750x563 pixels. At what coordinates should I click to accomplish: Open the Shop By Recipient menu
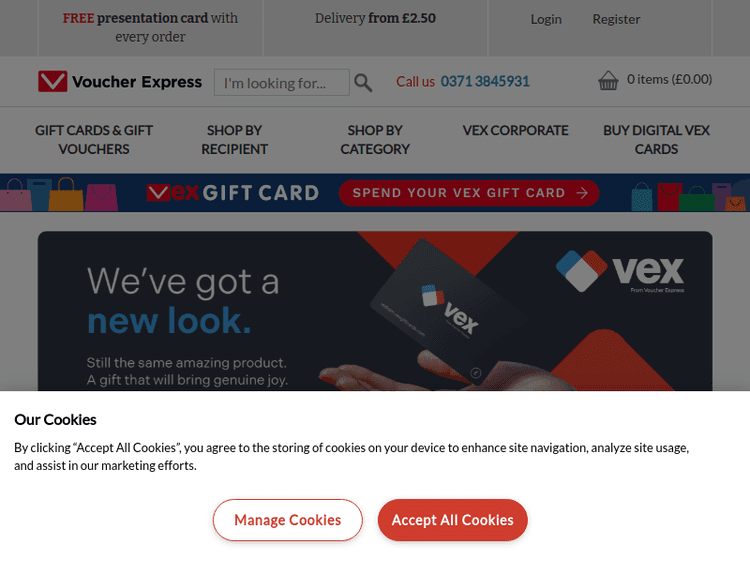pyautogui.click(x=234, y=140)
